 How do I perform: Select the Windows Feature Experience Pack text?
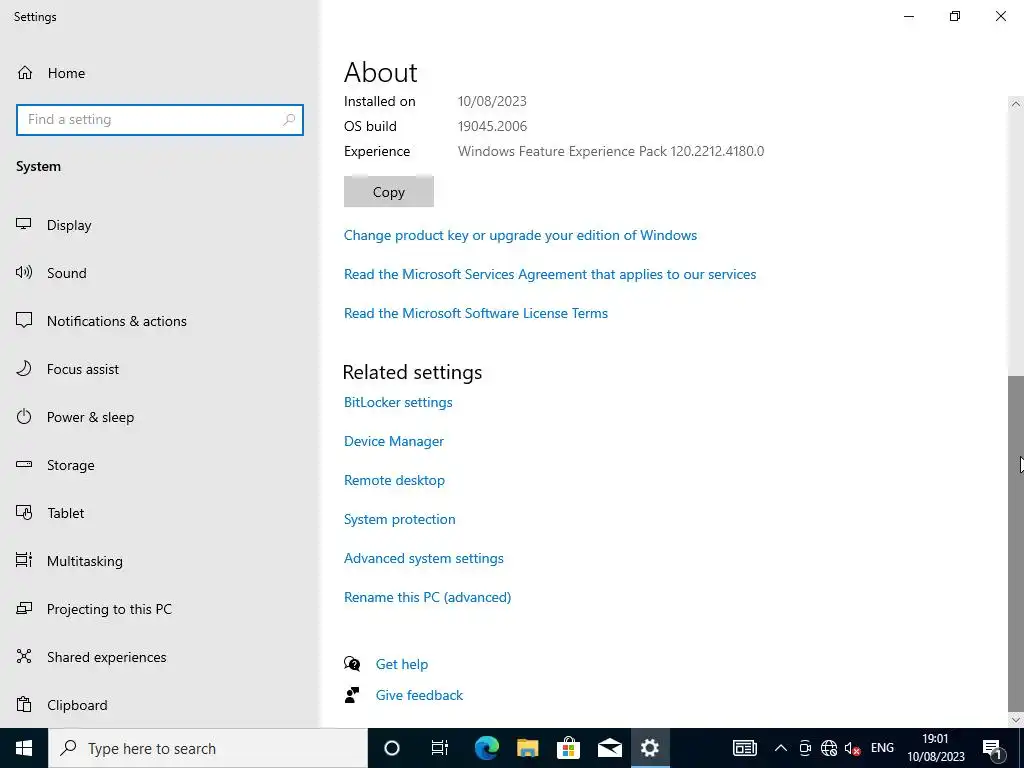pyautogui.click(x=611, y=151)
